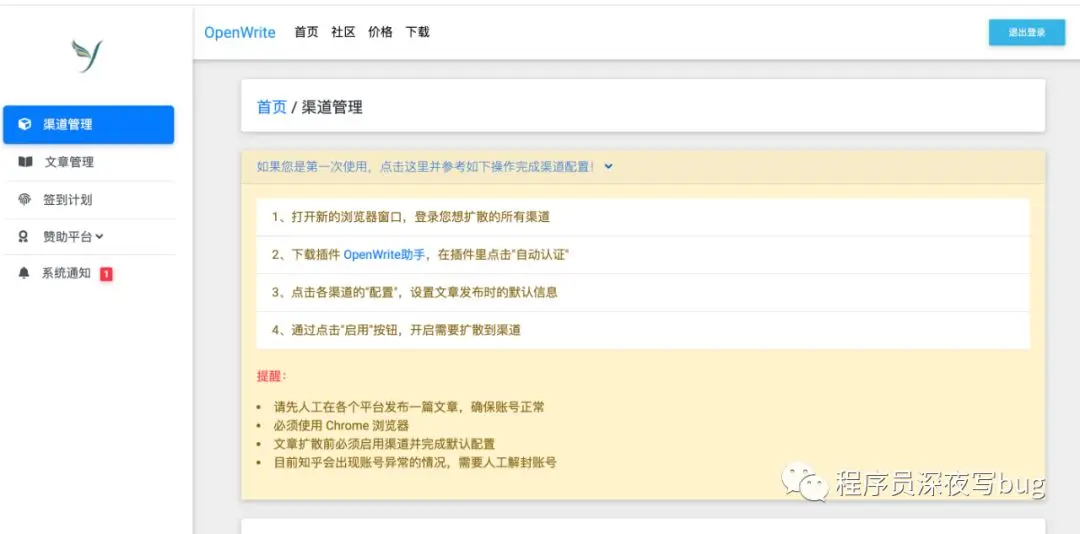
Task: Click the cube icon beside 渠道管理
Action: [25, 125]
